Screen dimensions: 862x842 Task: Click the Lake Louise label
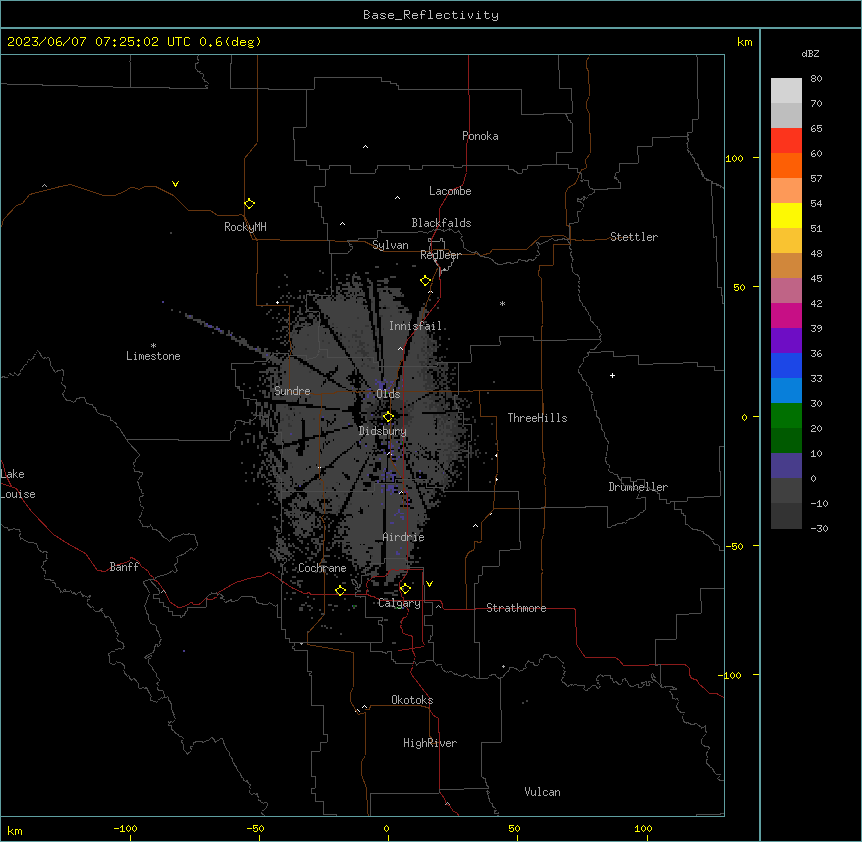click(18, 484)
